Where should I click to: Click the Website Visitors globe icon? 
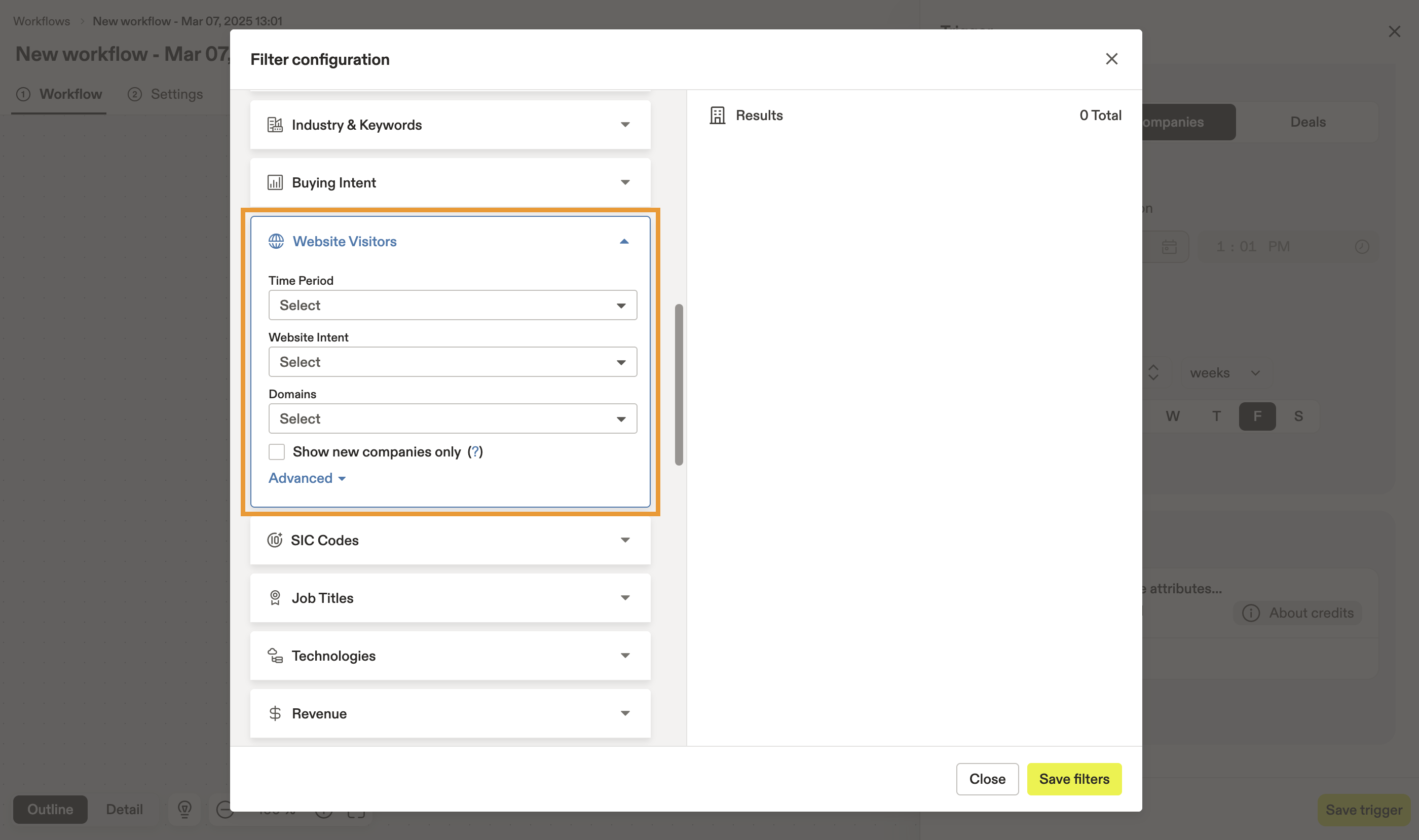pyautogui.click(x=276, y=241)
